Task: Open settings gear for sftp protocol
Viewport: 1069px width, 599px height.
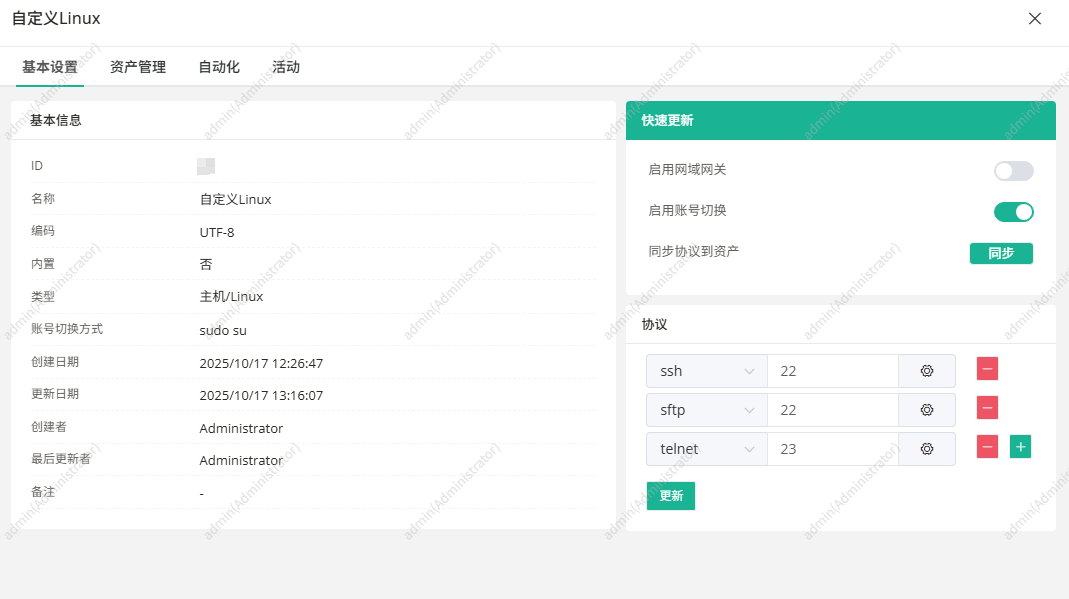Action: click(927, 410)
